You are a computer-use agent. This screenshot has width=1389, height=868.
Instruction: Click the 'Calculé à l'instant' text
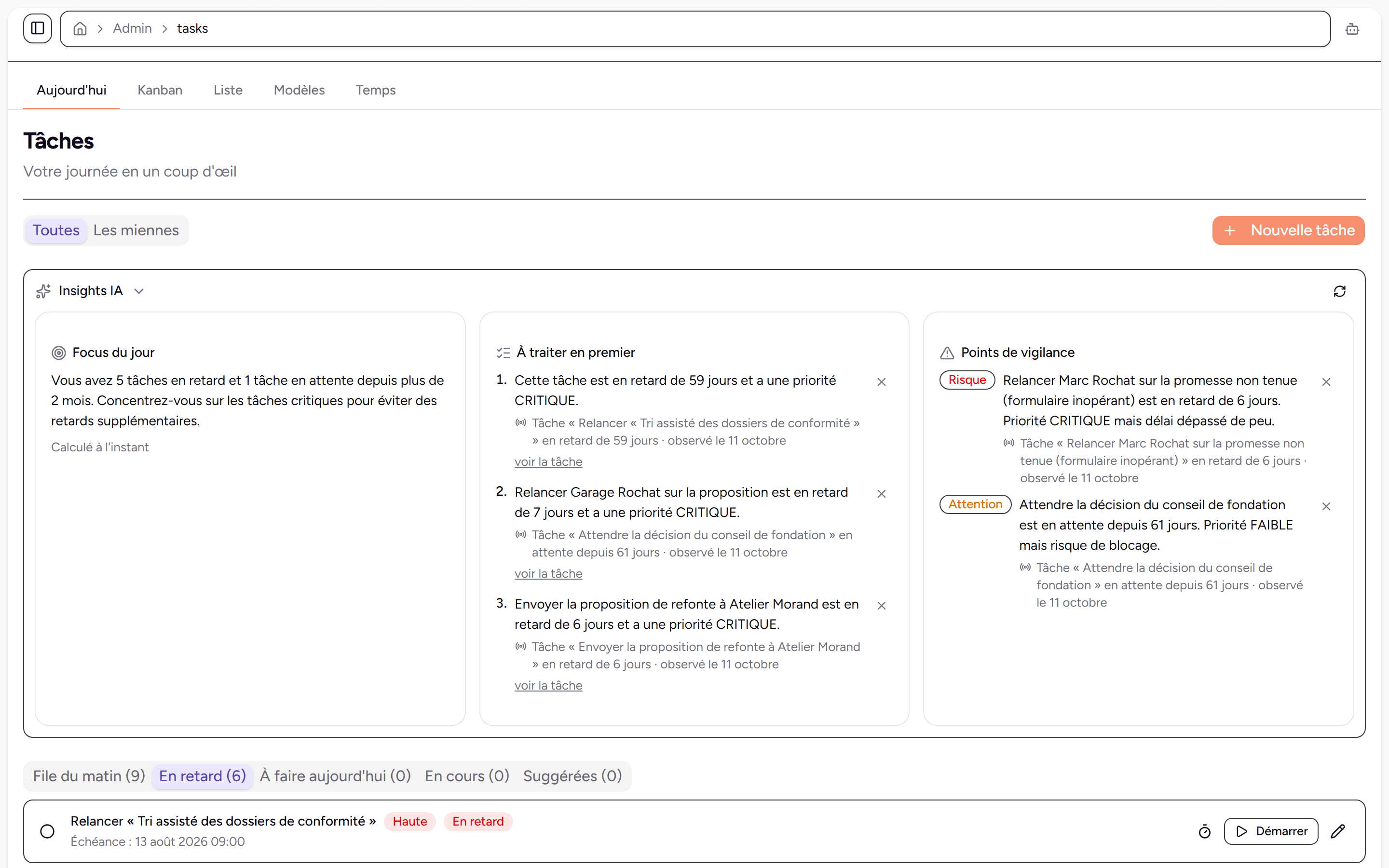point(100,447)
